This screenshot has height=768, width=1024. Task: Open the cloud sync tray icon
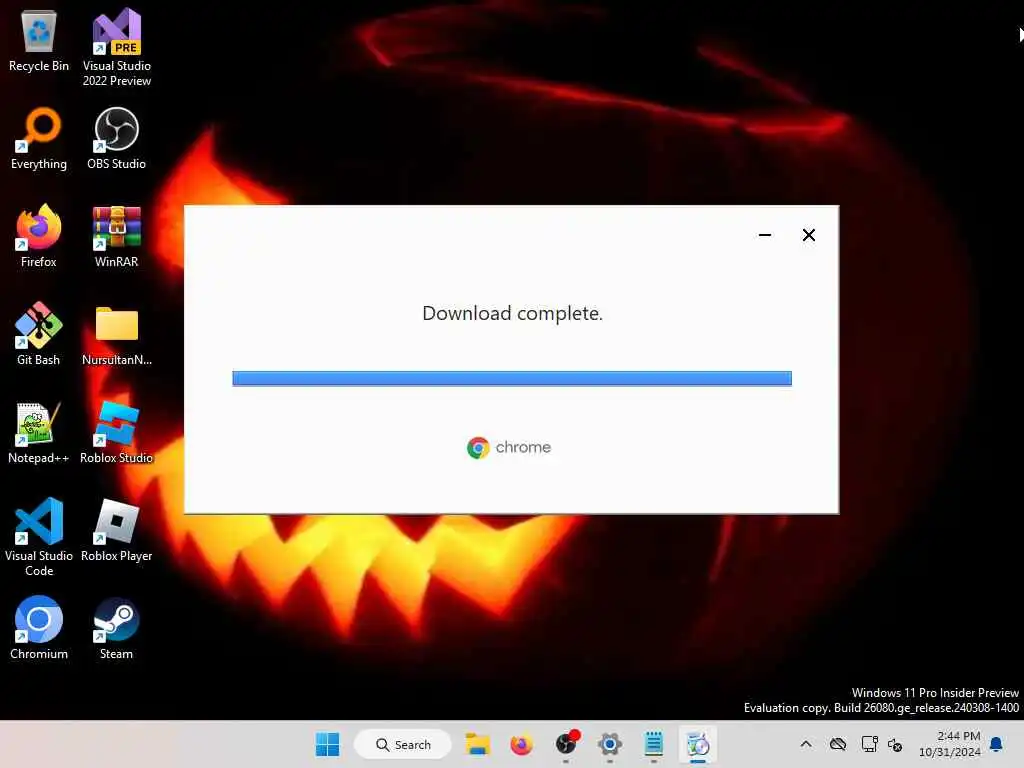838,744
